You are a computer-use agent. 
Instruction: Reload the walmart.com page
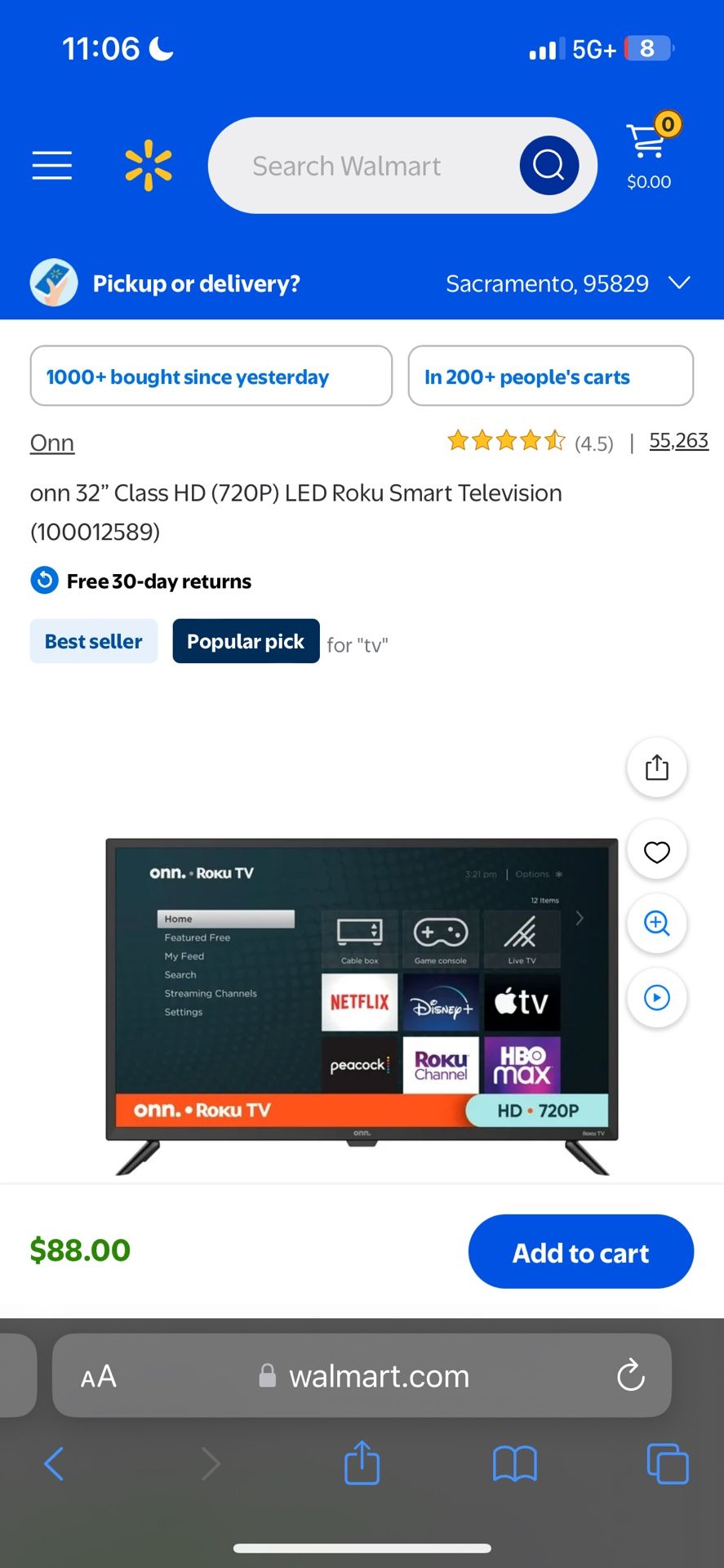(x=630, y=1375)
